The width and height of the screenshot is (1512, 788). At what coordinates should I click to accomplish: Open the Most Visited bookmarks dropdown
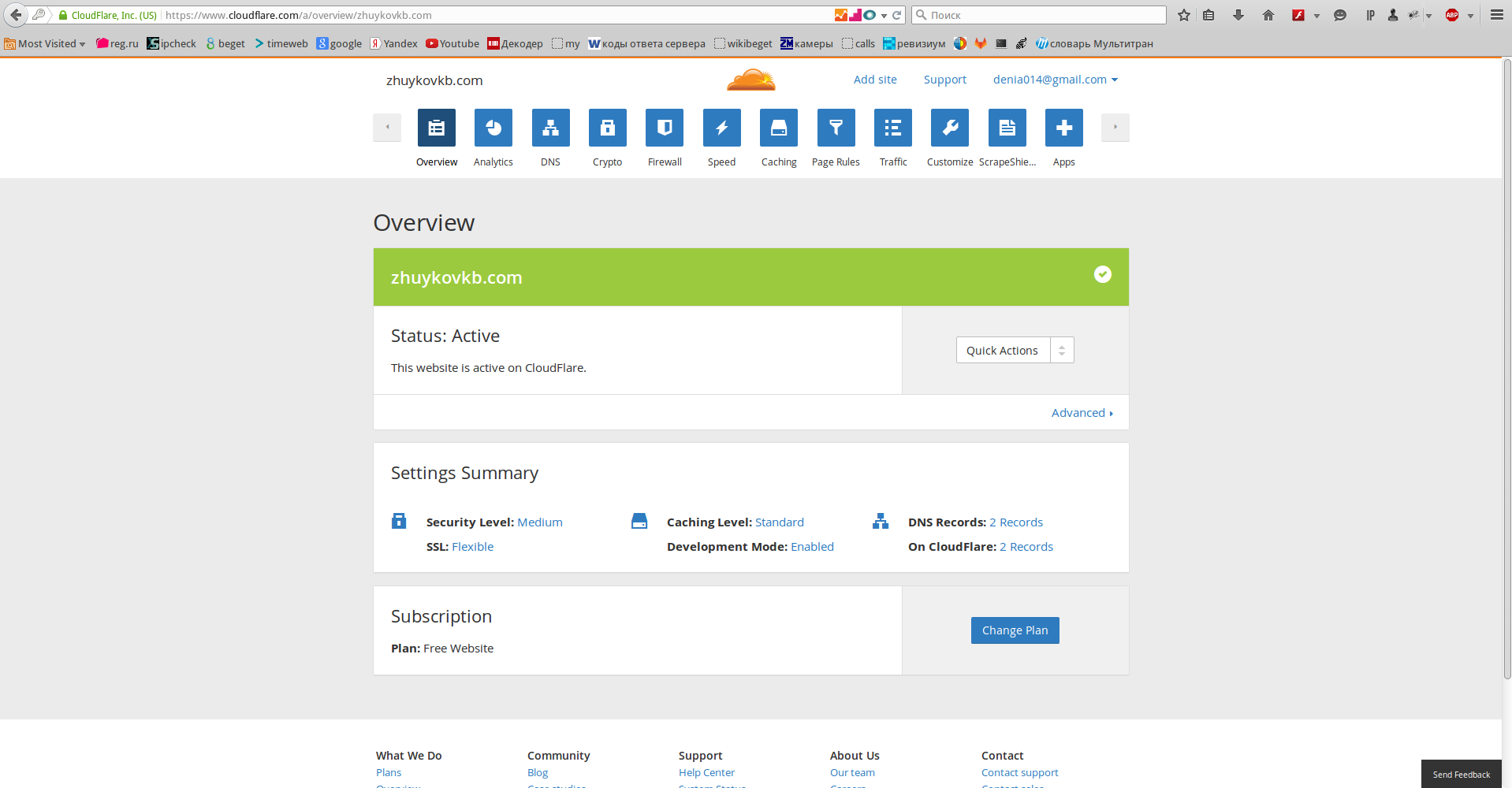point(45,43)
